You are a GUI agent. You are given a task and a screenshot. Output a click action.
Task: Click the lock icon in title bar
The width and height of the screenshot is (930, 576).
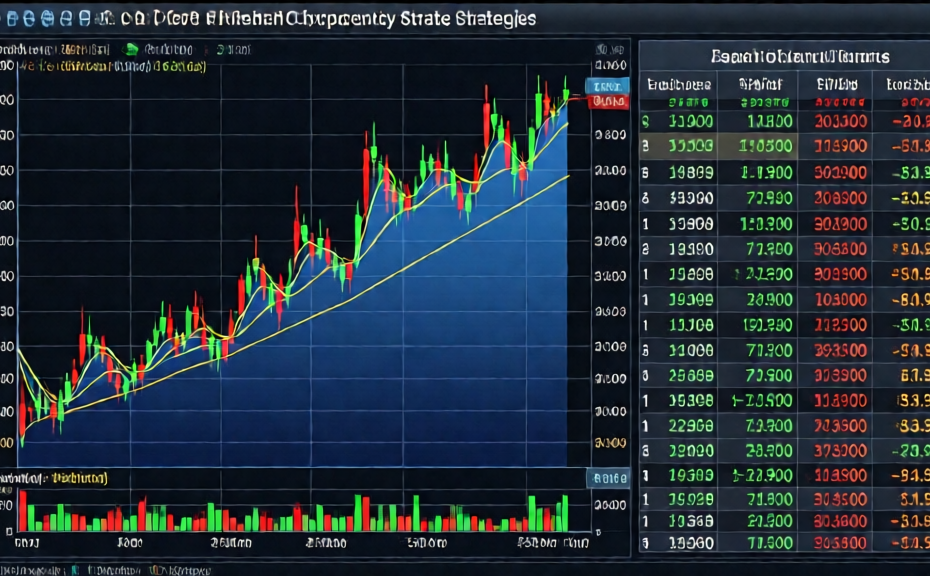105,19
